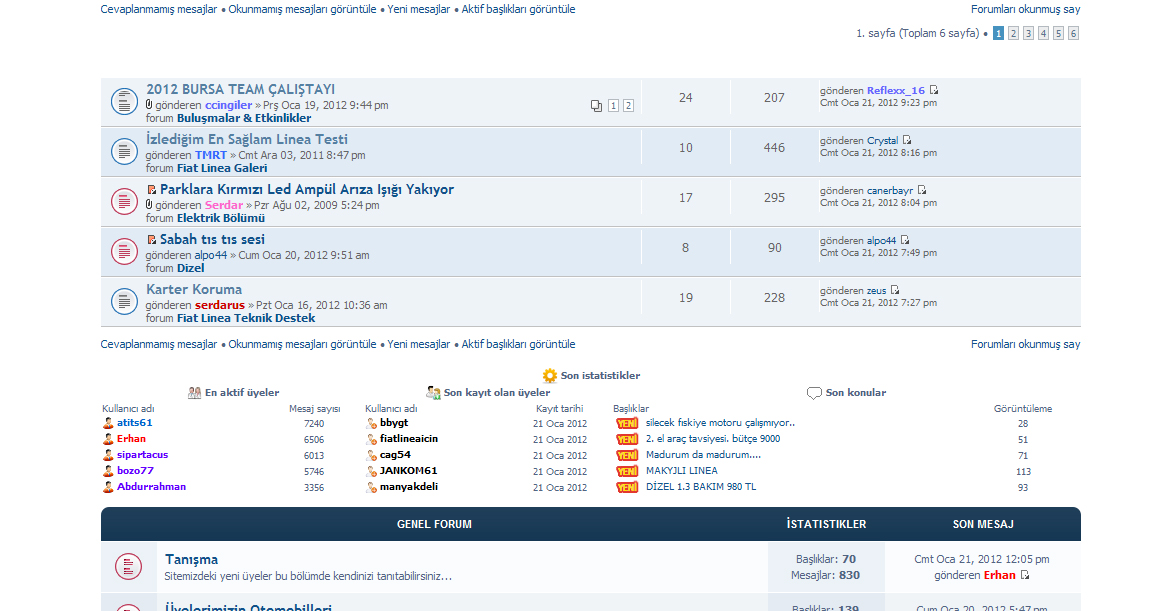This screenshot has width=1150, height=611.
Task: Click attachment paperclip in Parklara Kırmızı Led row
Action: tap(149, 205)
